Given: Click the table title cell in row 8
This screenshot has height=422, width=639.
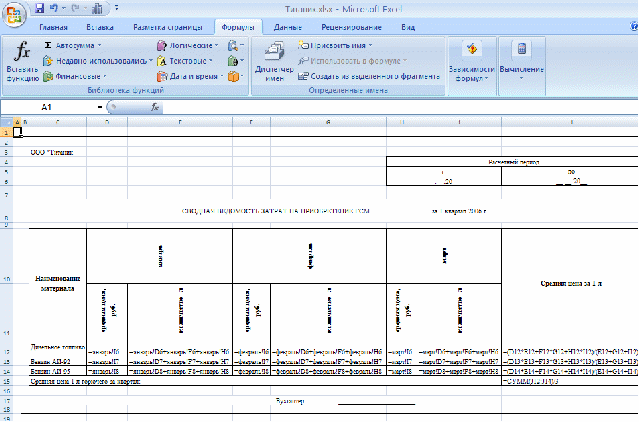Looking at the screenshot, I should [x=275, y=211].
